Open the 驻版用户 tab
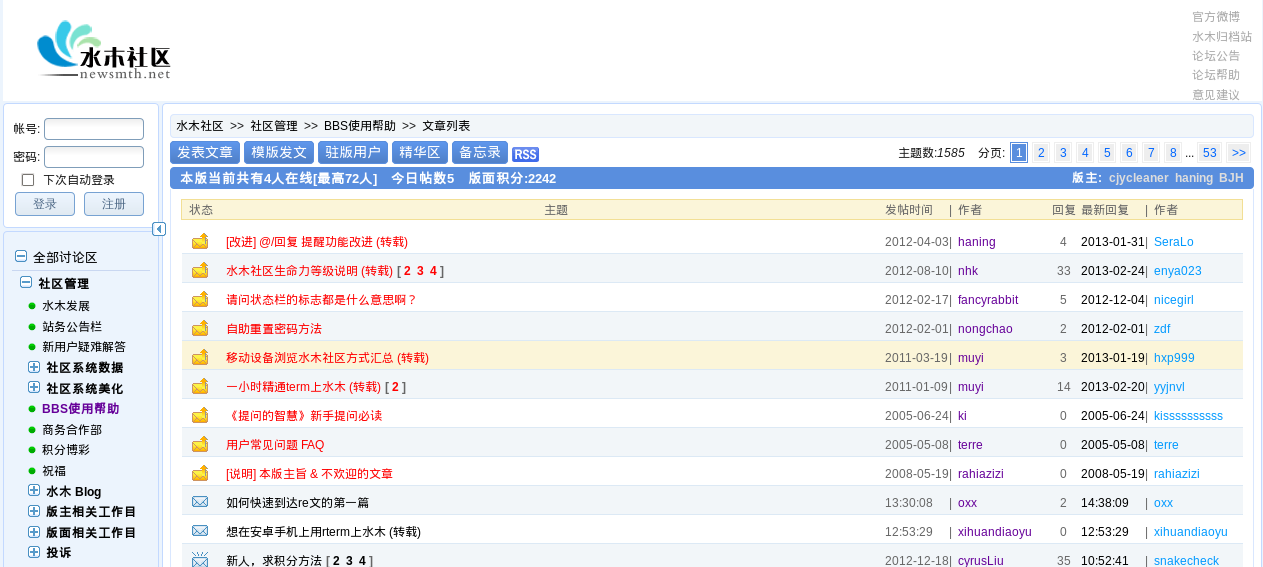Screen dimensions: 1263x567 click(353, 152)
